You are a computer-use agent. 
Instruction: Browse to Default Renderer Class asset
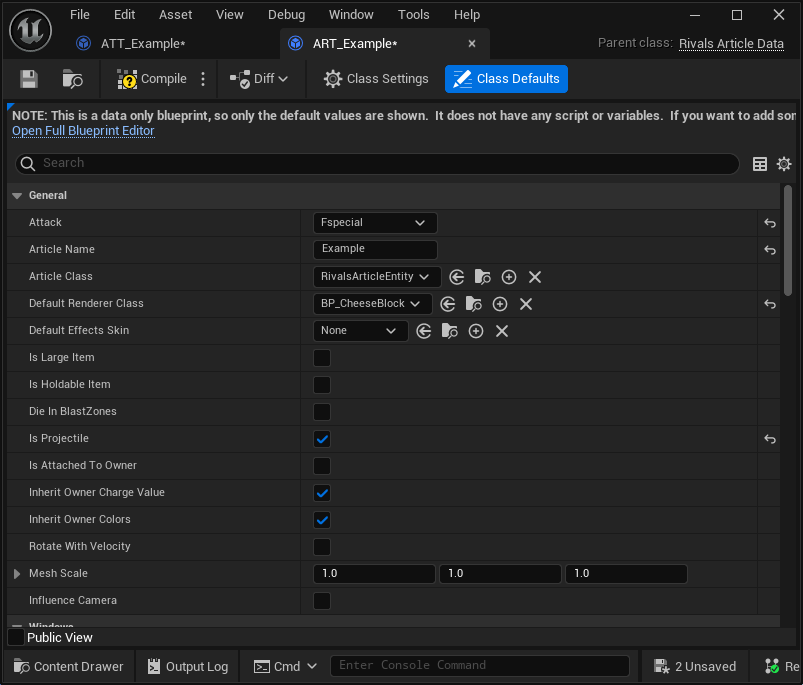474,304
